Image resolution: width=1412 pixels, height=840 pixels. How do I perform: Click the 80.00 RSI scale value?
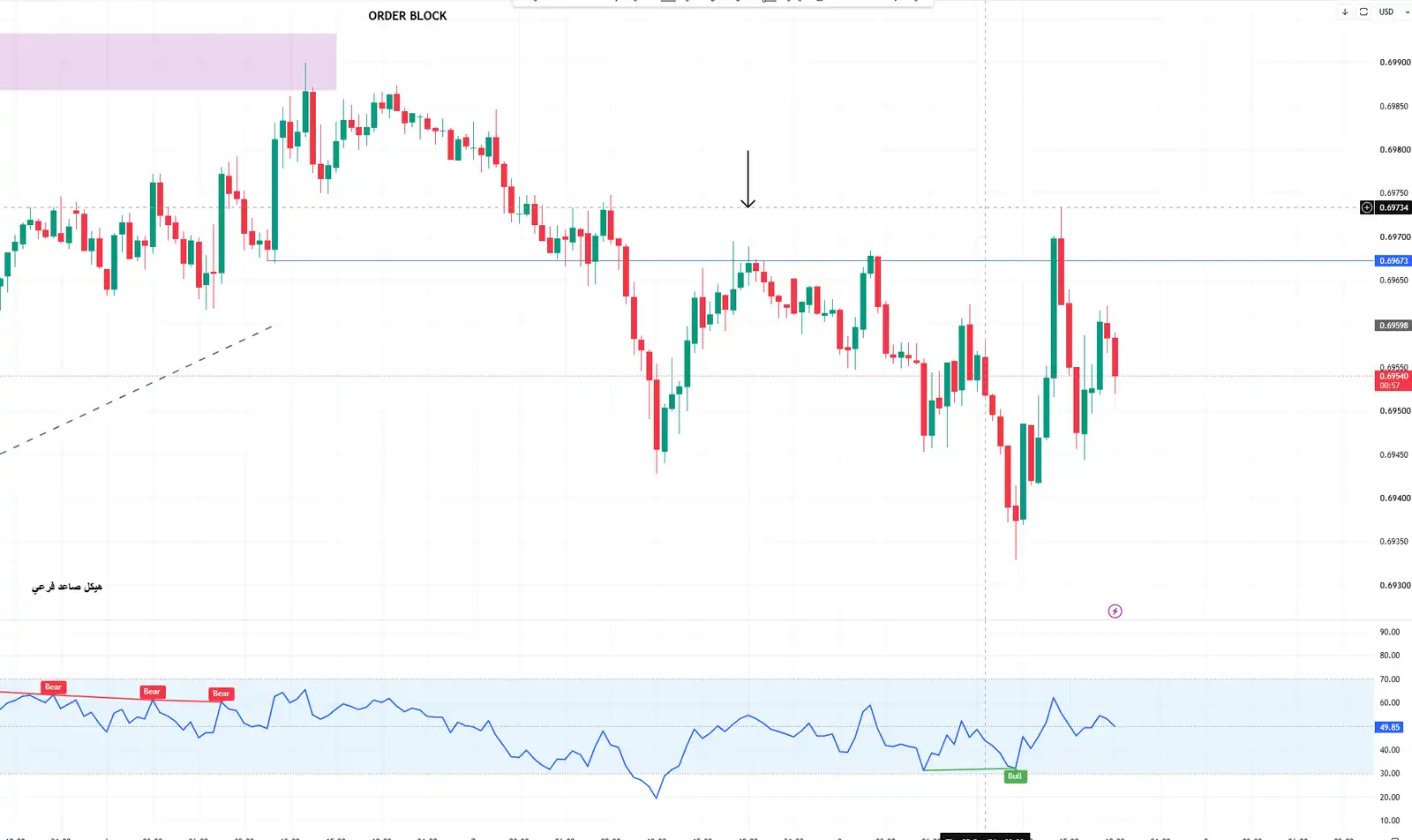coord(1390,656)
